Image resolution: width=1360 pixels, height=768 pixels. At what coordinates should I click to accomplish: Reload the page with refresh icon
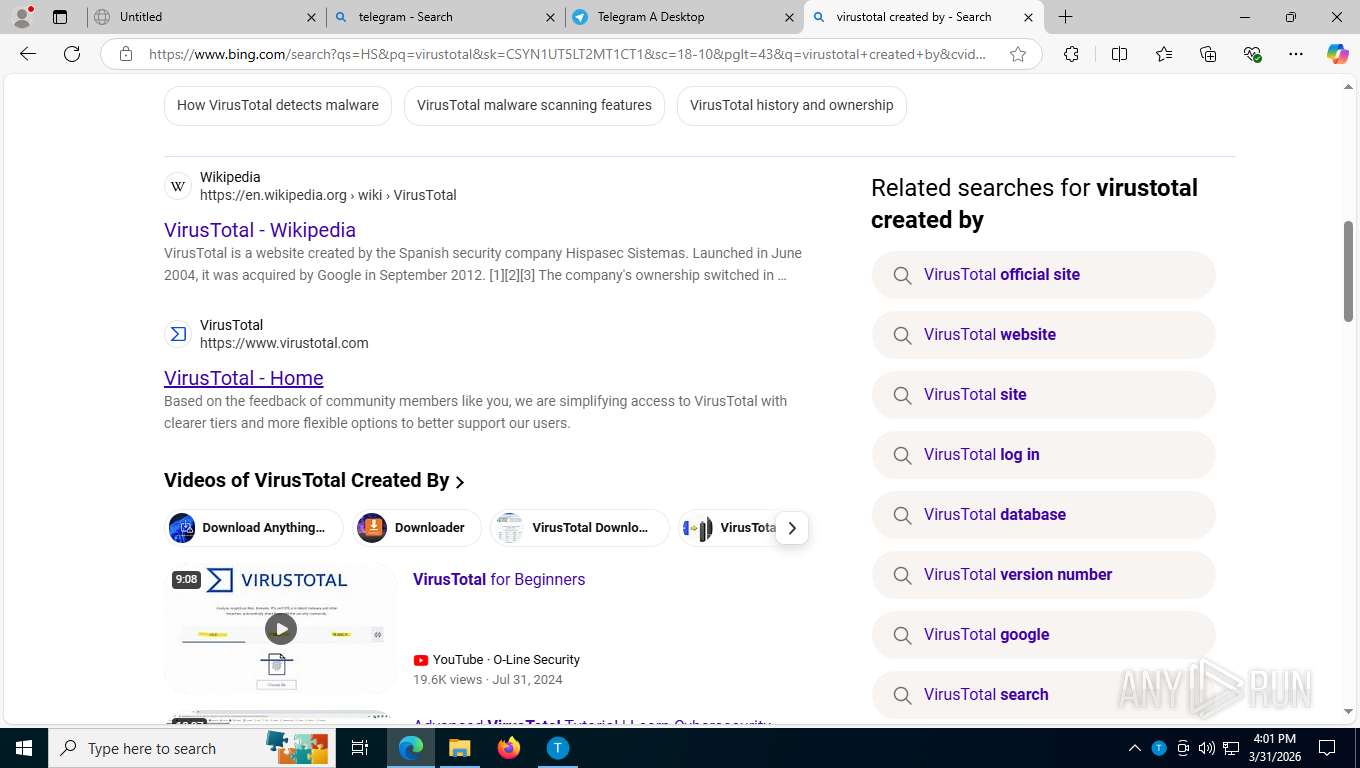[72, 54]
